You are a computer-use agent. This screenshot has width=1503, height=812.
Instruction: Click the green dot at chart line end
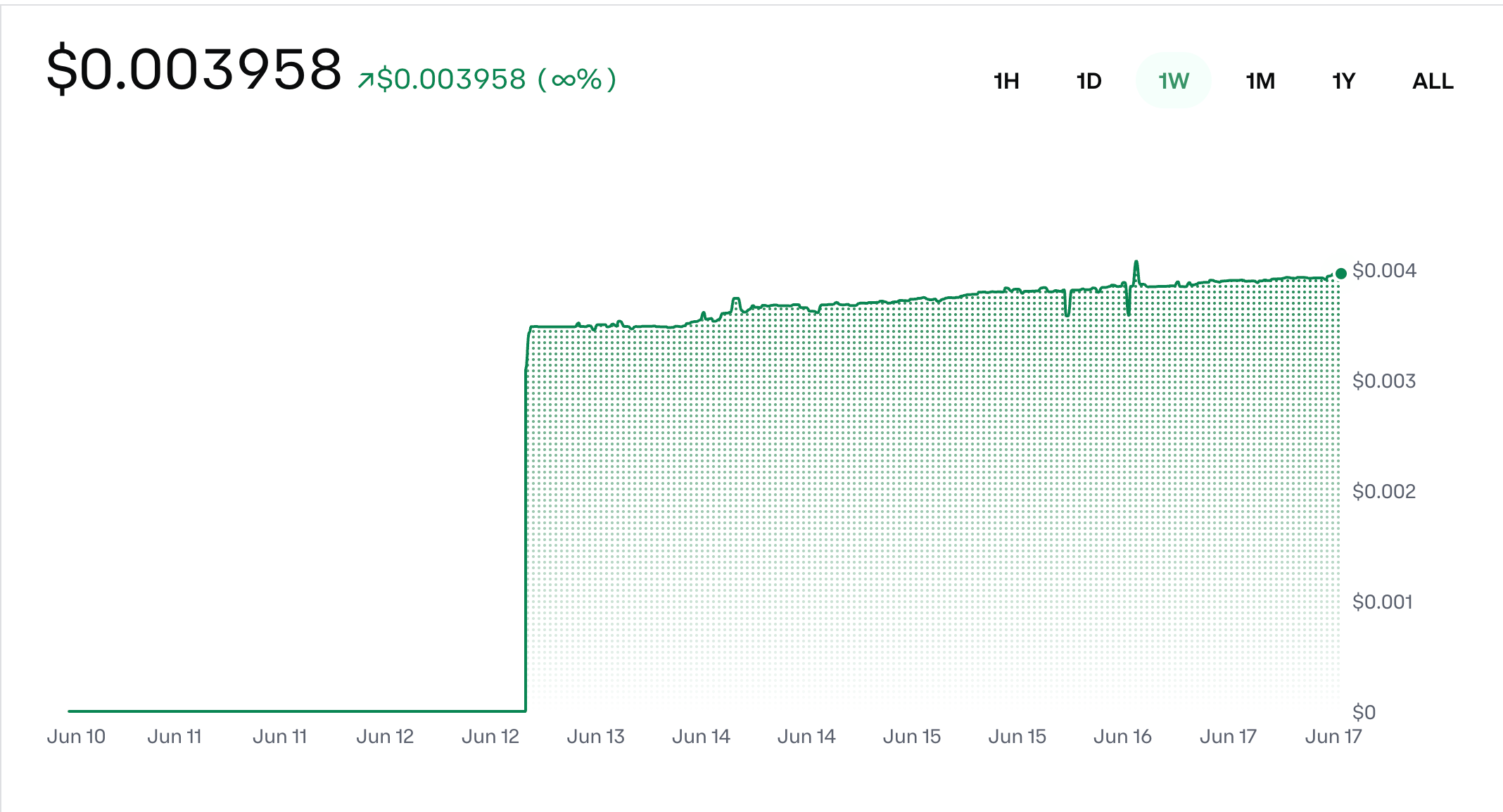point(1341,274)
